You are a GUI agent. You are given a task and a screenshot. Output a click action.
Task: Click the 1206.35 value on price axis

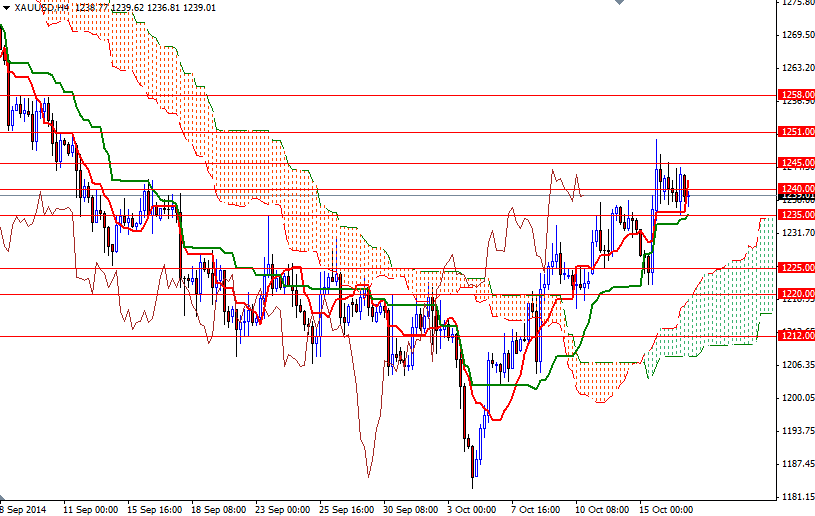pyautogui.click(x=796, y=365)
